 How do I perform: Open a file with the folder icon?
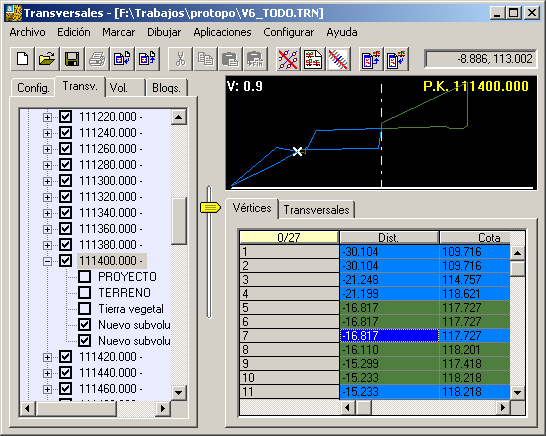pyautogui.click(x=47, y=59)
